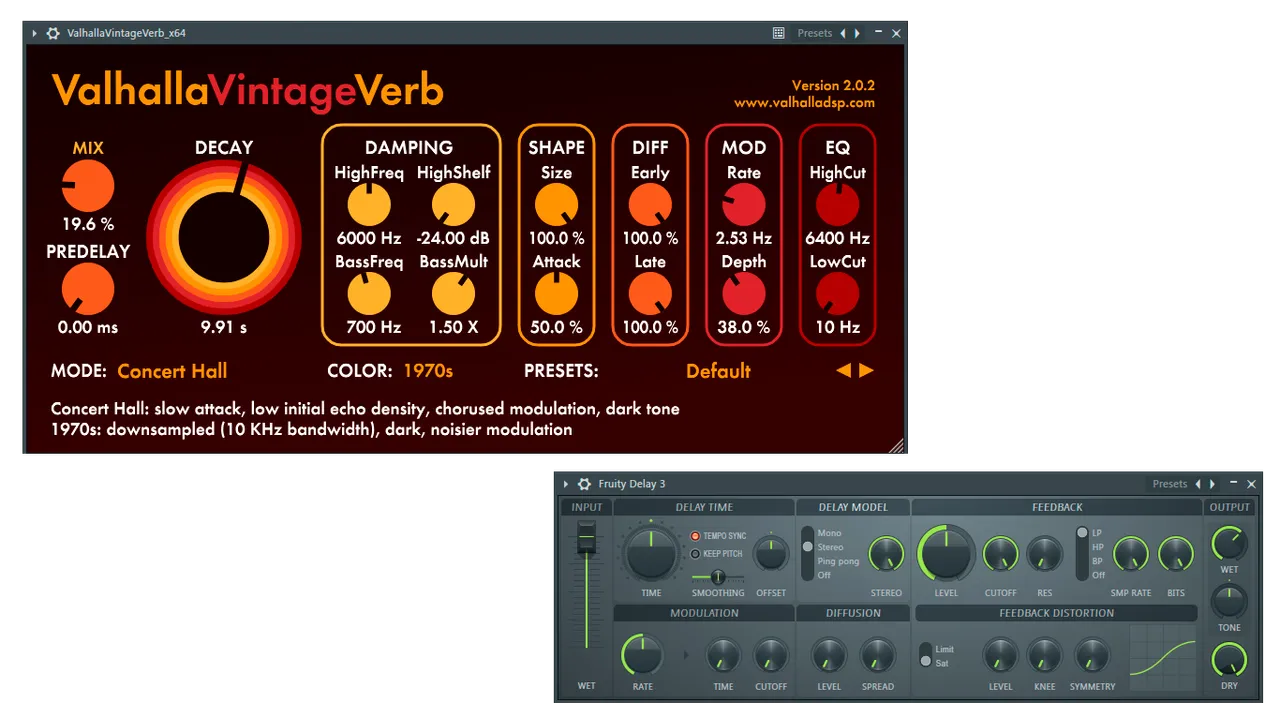The image size is (1280, 720).
Task: Go to next preset in Fruity Delay 3 title bar
Action: coord(1213,484)
